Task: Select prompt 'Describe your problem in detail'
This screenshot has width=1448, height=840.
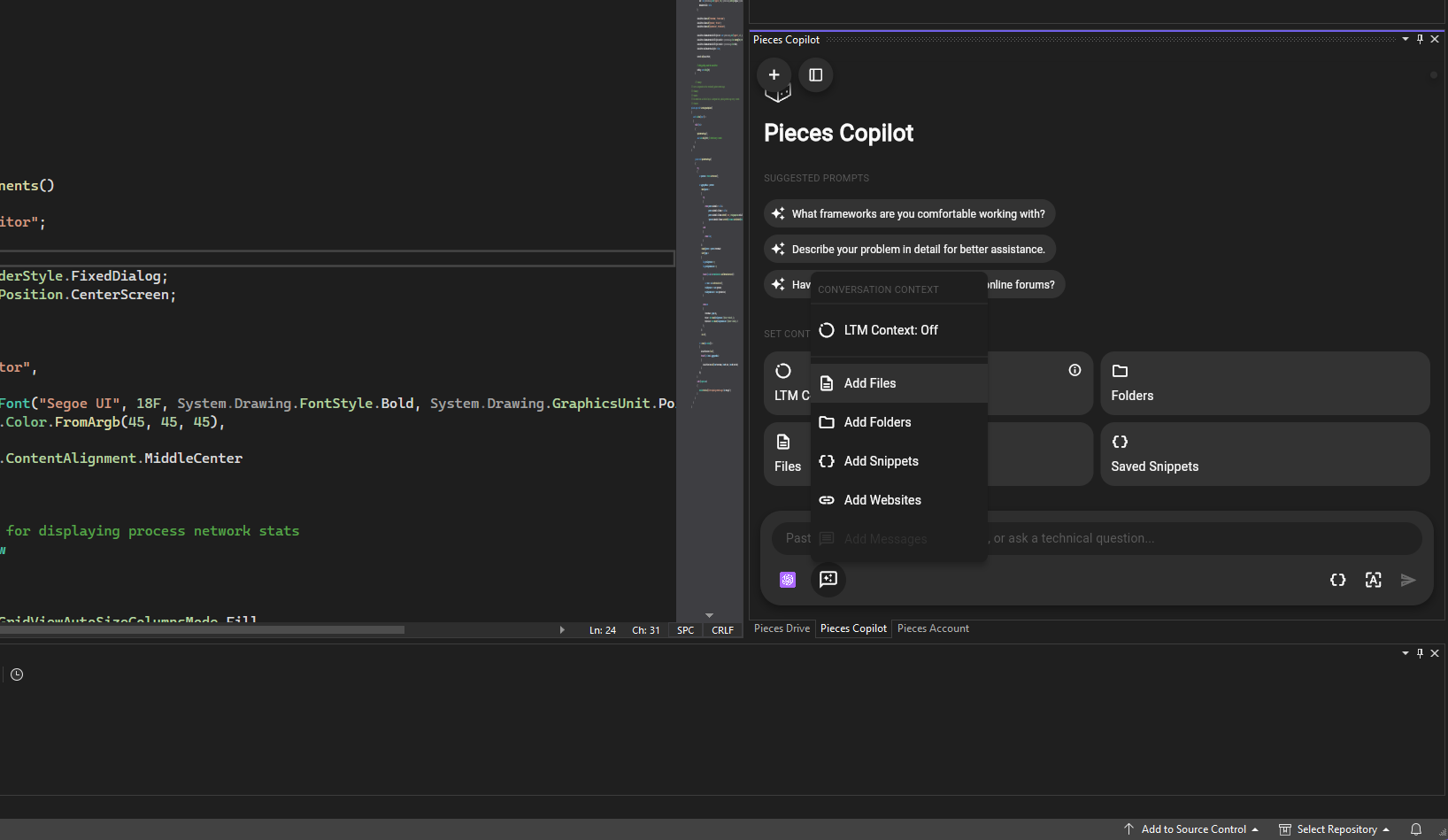Action: pos(909,250)
